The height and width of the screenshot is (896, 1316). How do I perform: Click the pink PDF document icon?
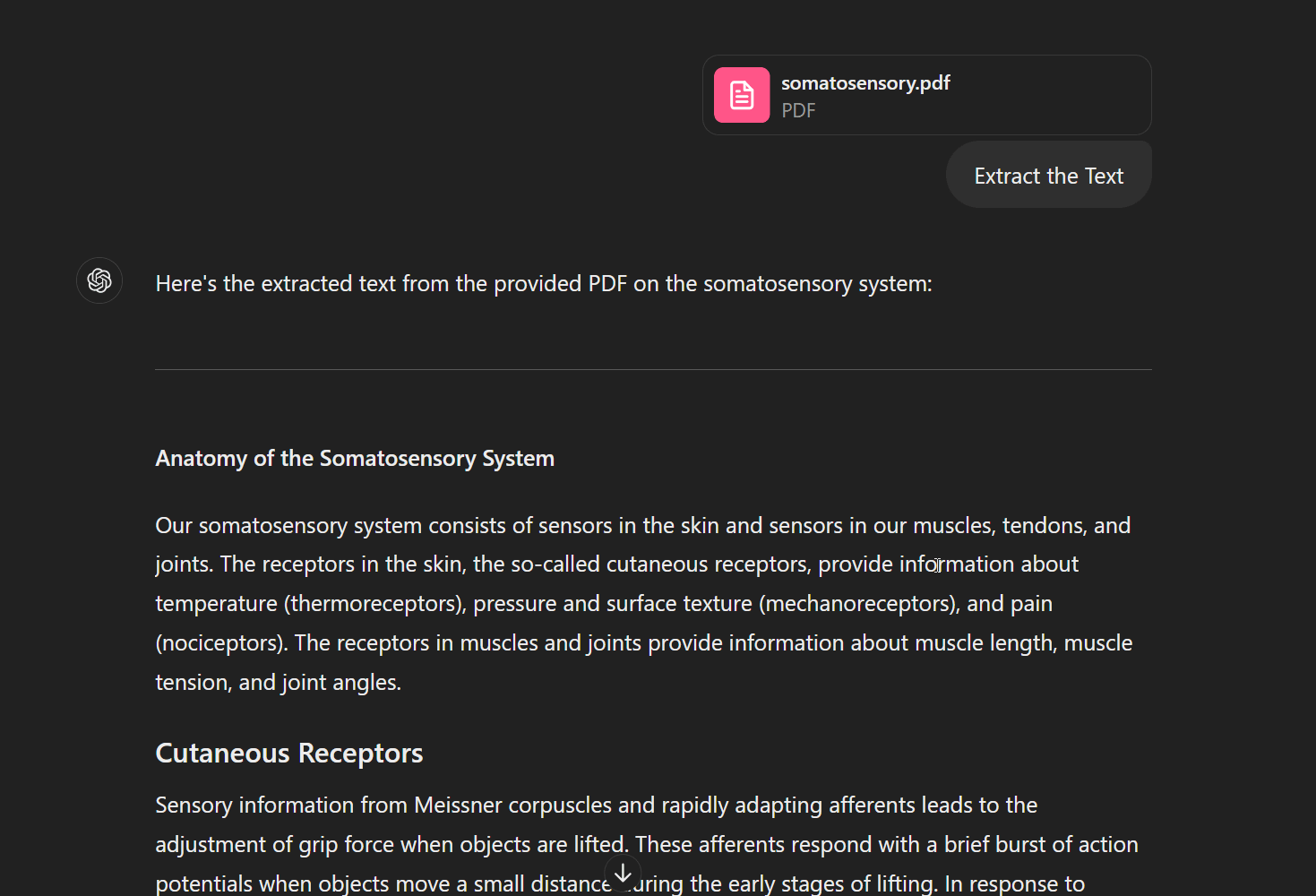[741, 95]
